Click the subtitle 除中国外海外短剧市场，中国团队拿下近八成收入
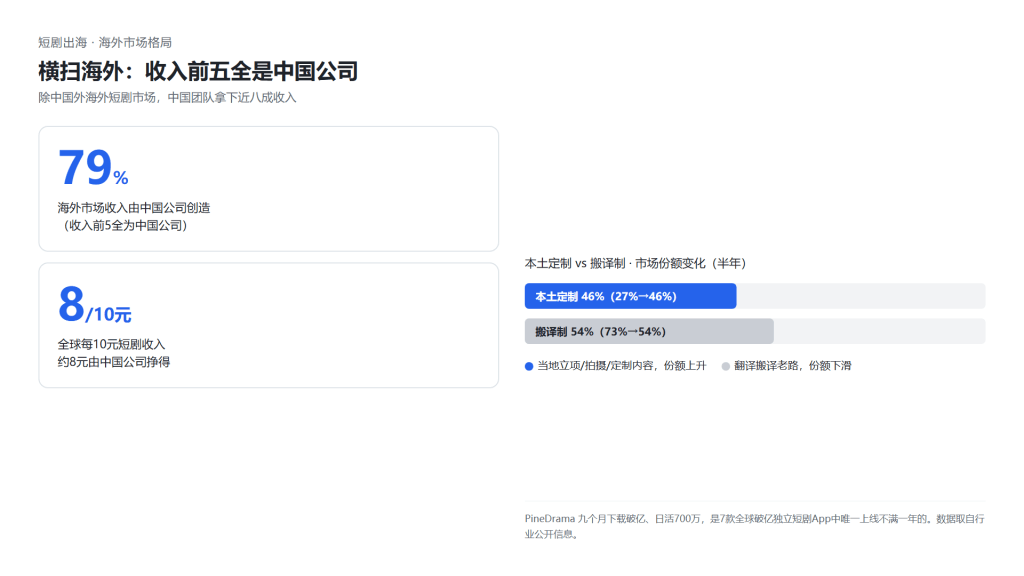1024x576 pixels. pos(167,97)
